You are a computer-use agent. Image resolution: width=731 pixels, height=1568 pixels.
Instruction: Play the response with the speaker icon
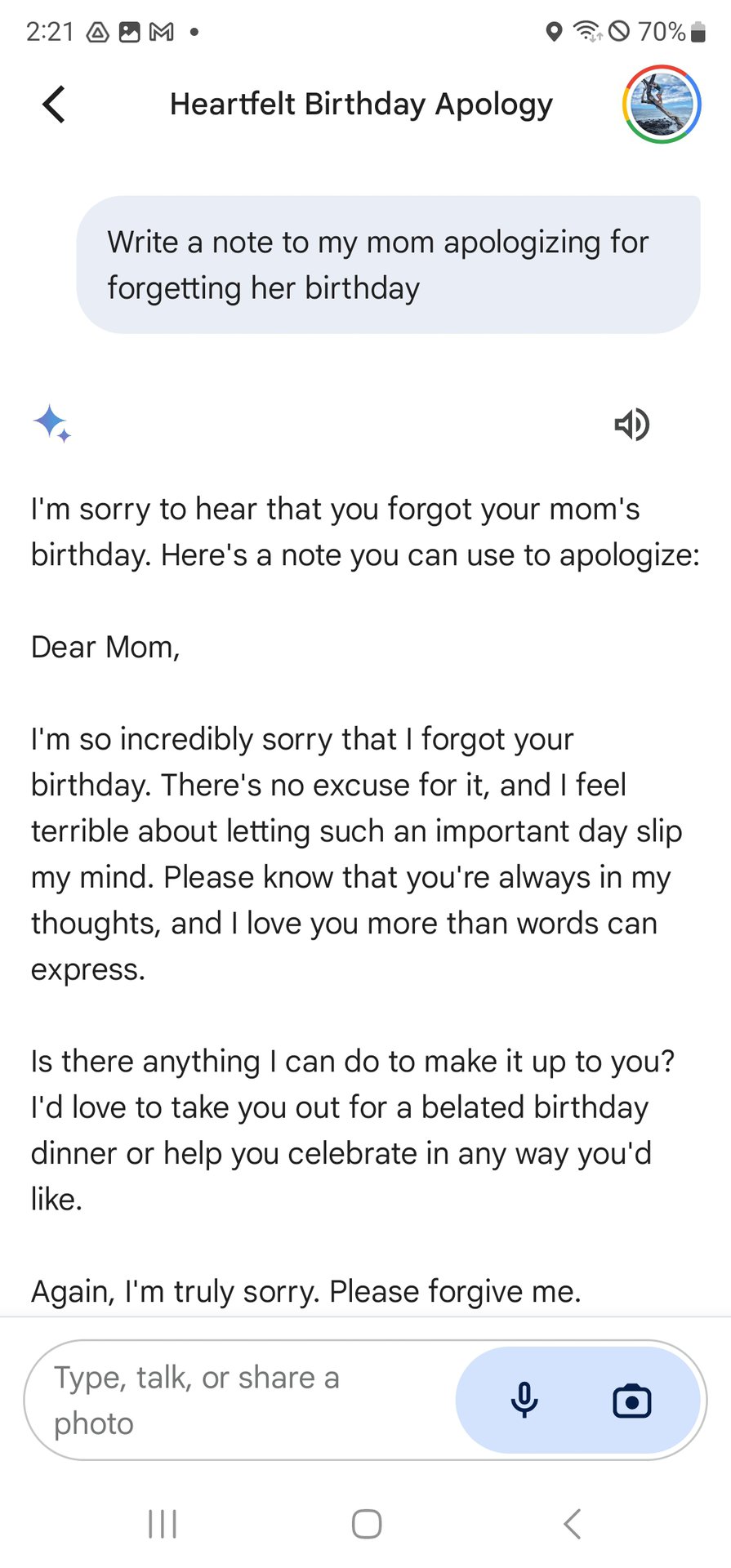tap(631, 424)
